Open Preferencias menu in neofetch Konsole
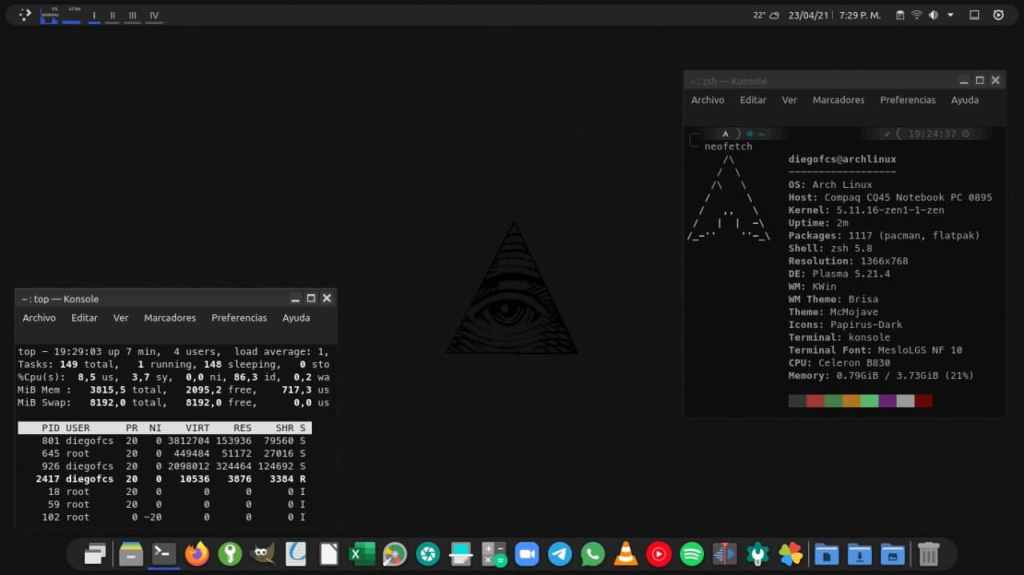The width and height of the screenshot is (1024, 575). (907, 100)
